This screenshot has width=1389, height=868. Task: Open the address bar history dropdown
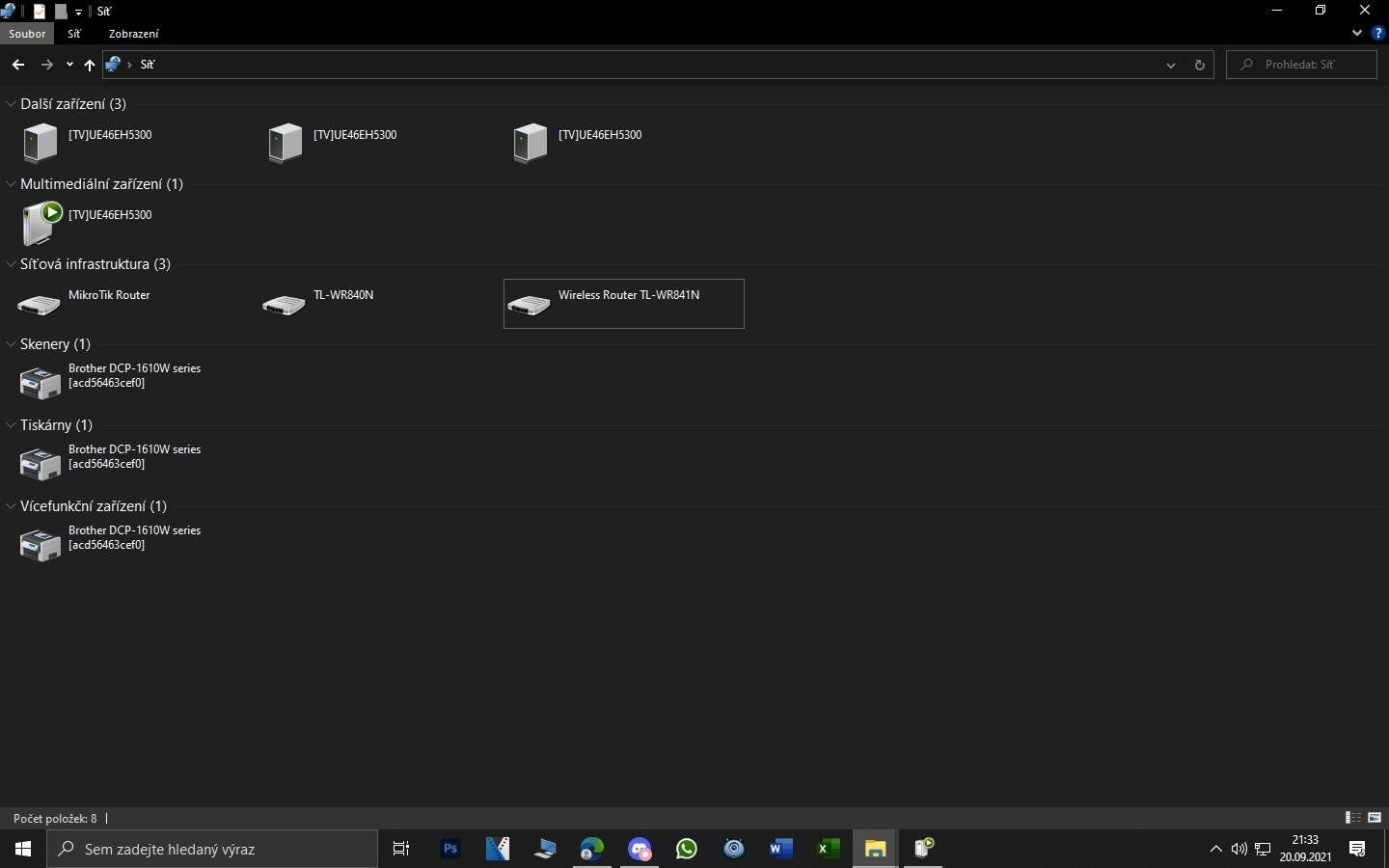1170,65
